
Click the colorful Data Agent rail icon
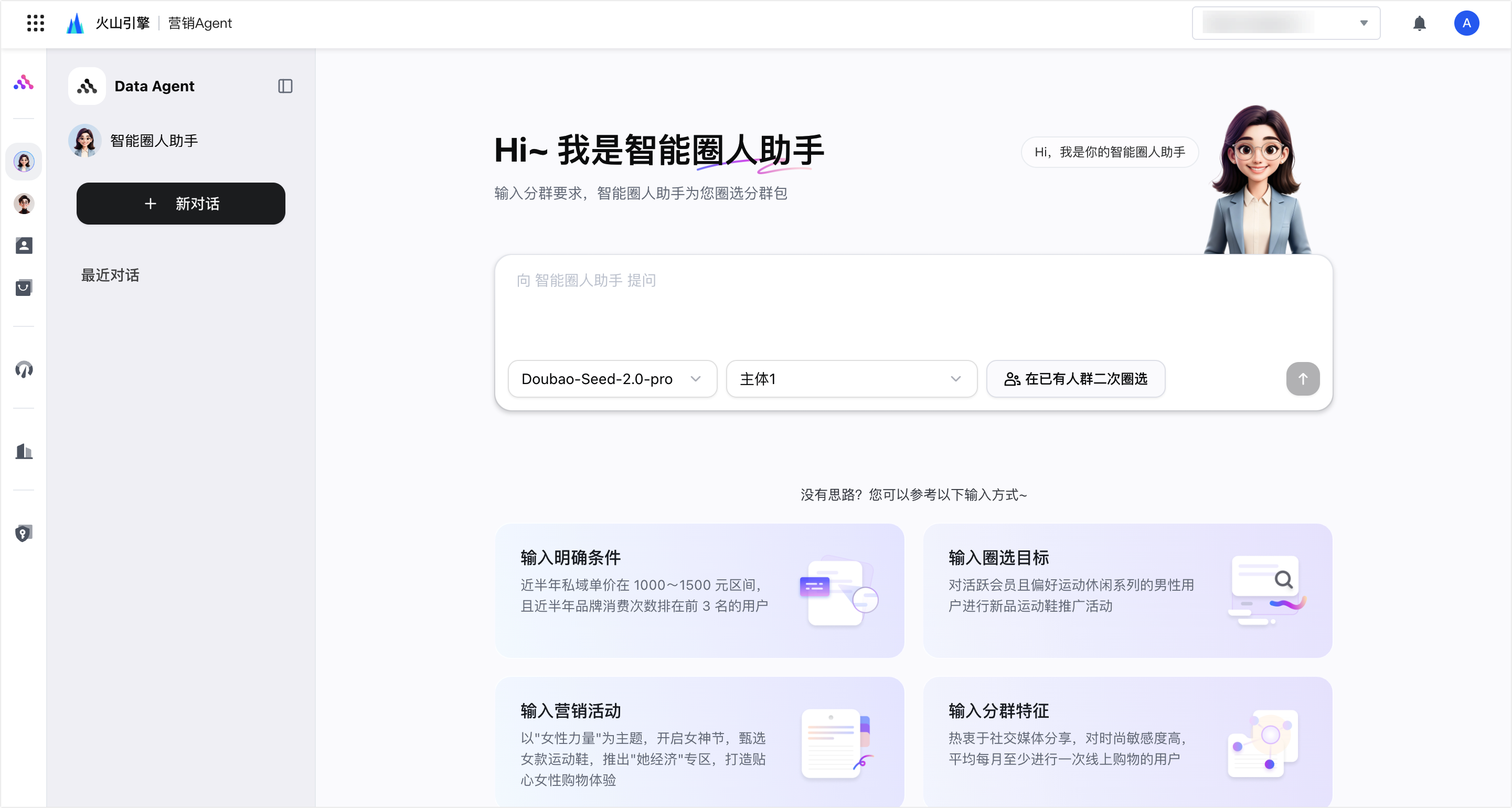(24, 83)
